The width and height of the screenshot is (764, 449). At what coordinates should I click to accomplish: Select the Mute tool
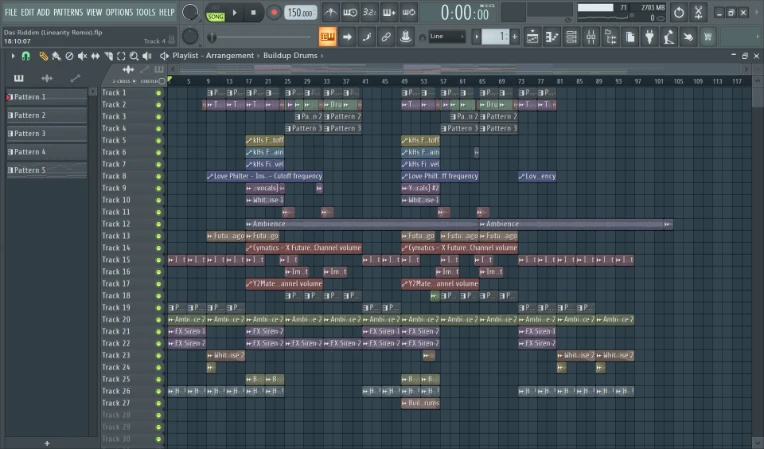click(82, 56)
